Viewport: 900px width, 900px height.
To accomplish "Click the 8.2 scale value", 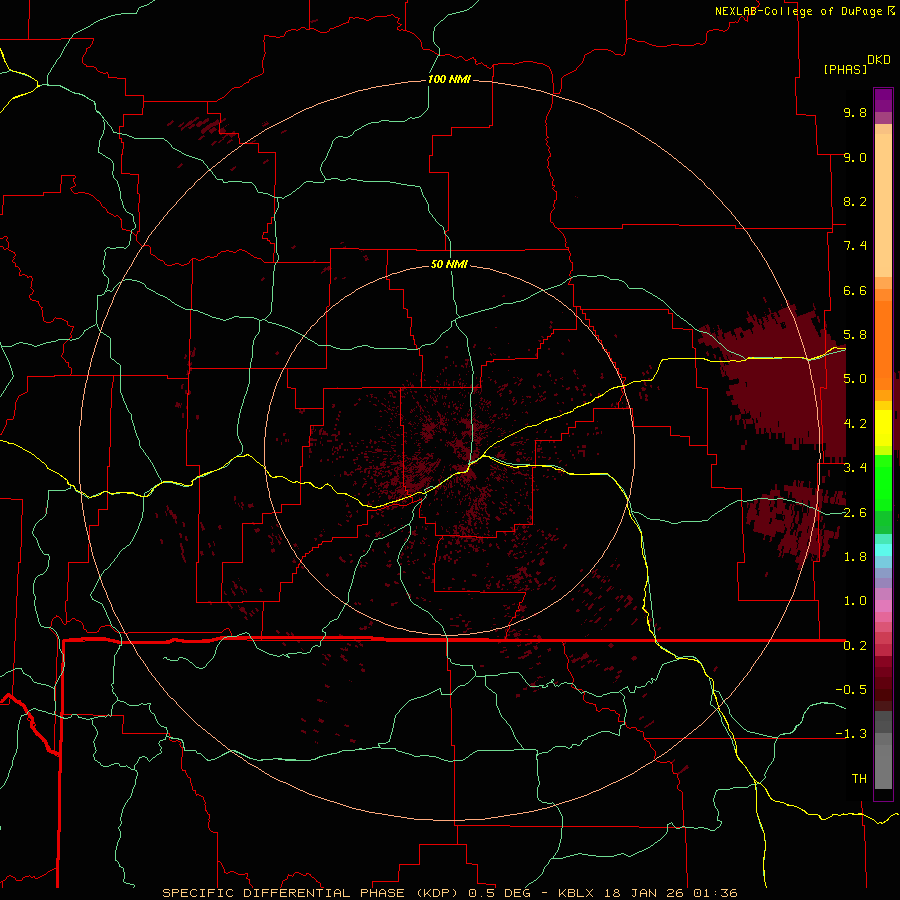I will pos(855,201).
